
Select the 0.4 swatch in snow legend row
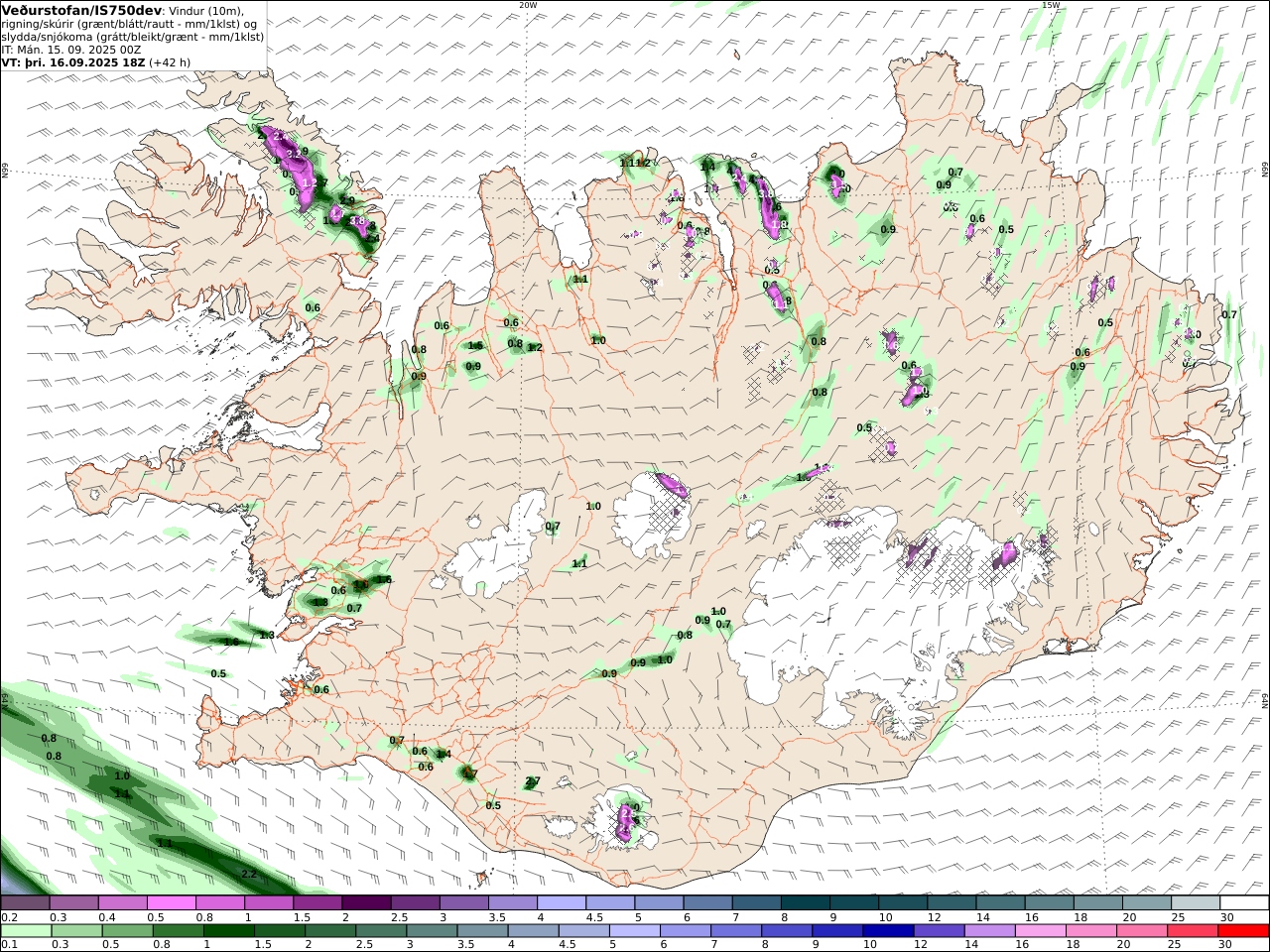click(x=122, y=903)
